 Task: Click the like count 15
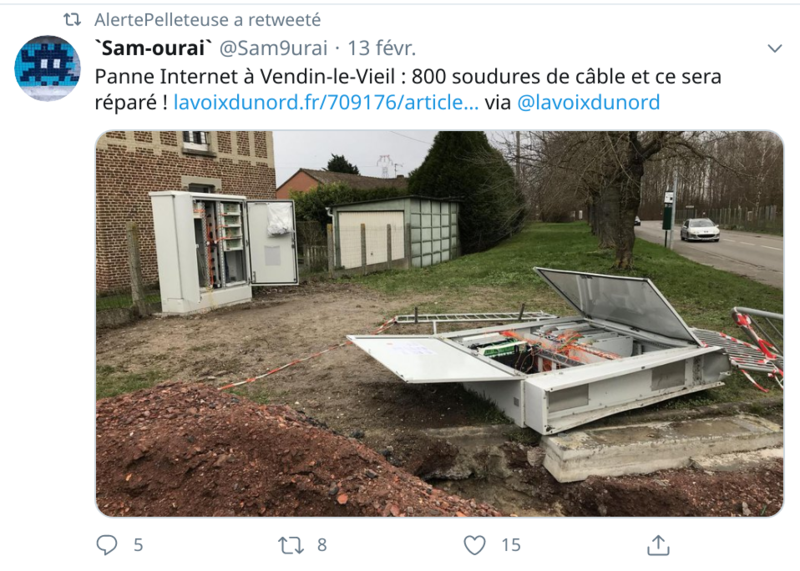point(511,545)
